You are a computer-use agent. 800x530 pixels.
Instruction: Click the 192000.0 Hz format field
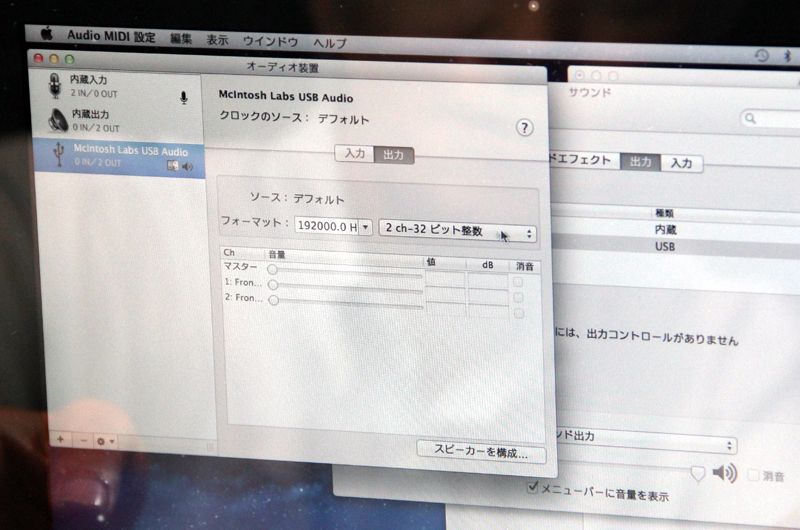[327, 226]
